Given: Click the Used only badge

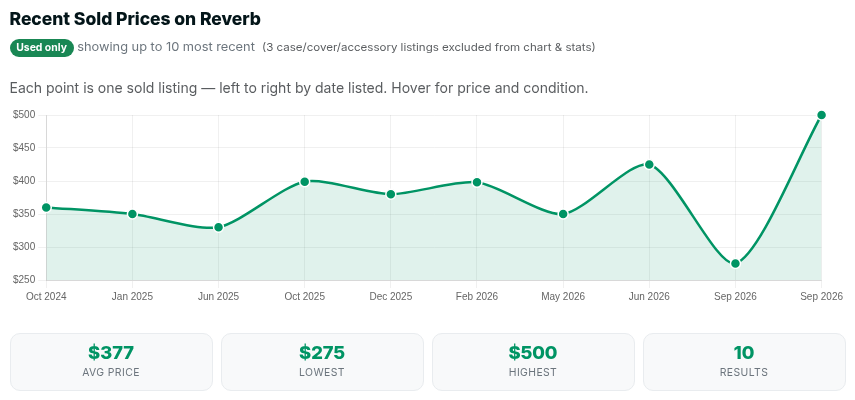Looking at the screenshot, I should point(41,47).
